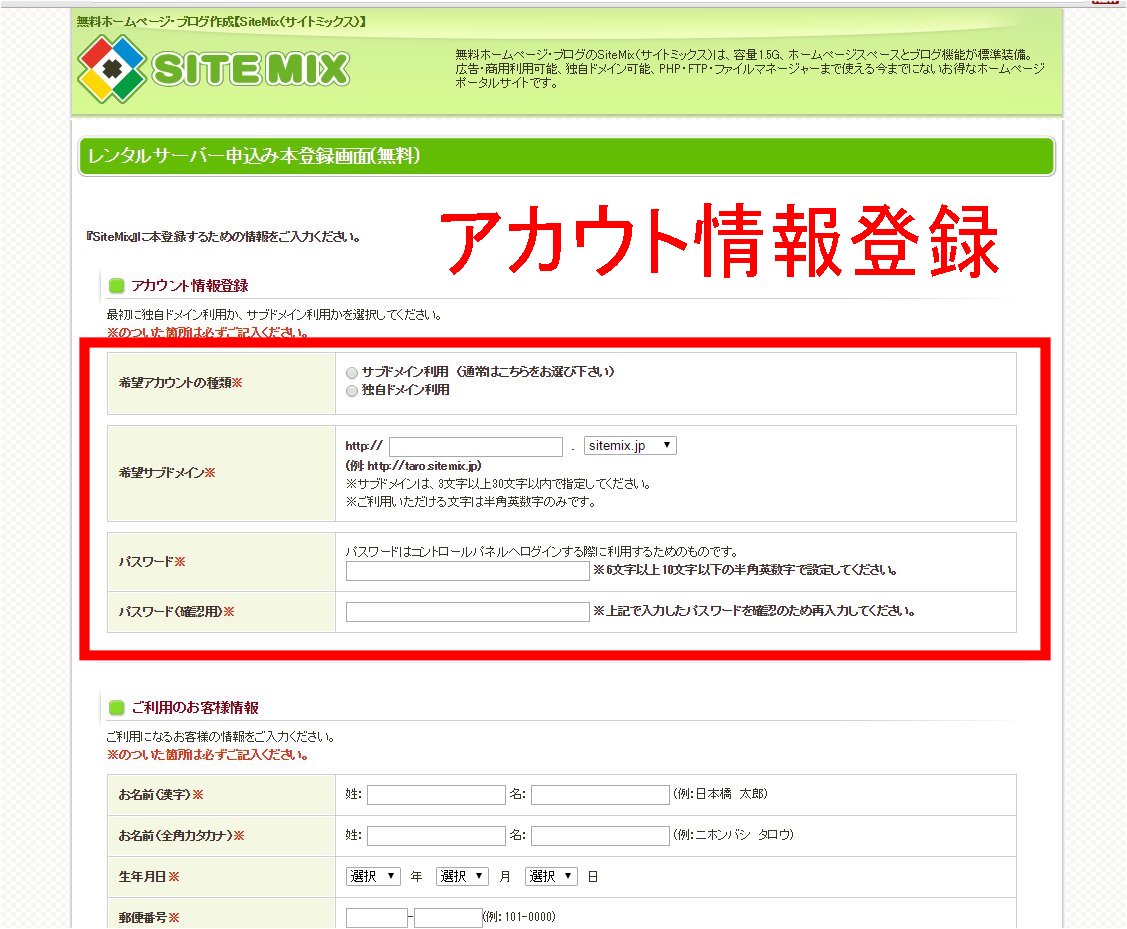This screenshot has height=929, width=1127.
Task: Click the green レンタルサーバー申込み本登録画面 banner
Action: [566, 157]
